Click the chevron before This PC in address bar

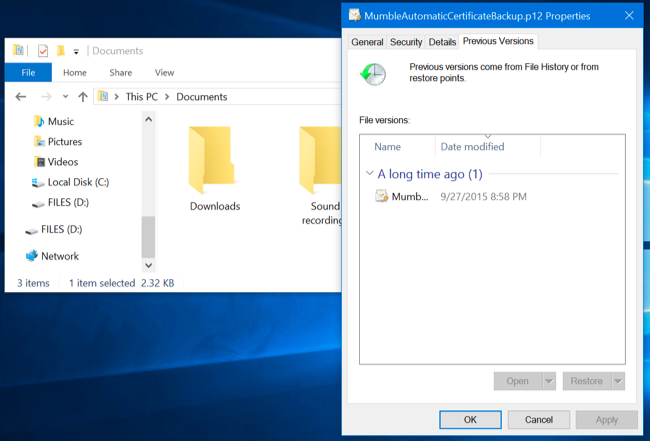tap(117, 97)
